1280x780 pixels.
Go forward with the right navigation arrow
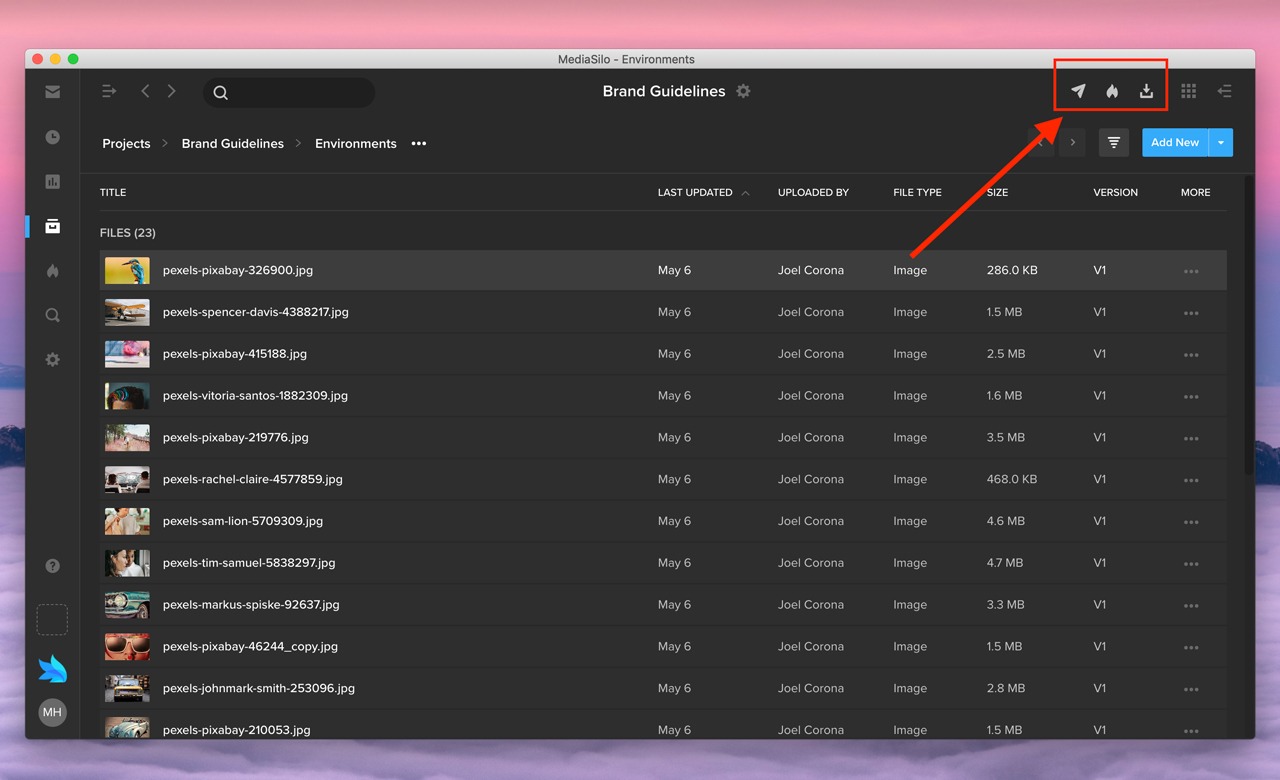(172, 91)
